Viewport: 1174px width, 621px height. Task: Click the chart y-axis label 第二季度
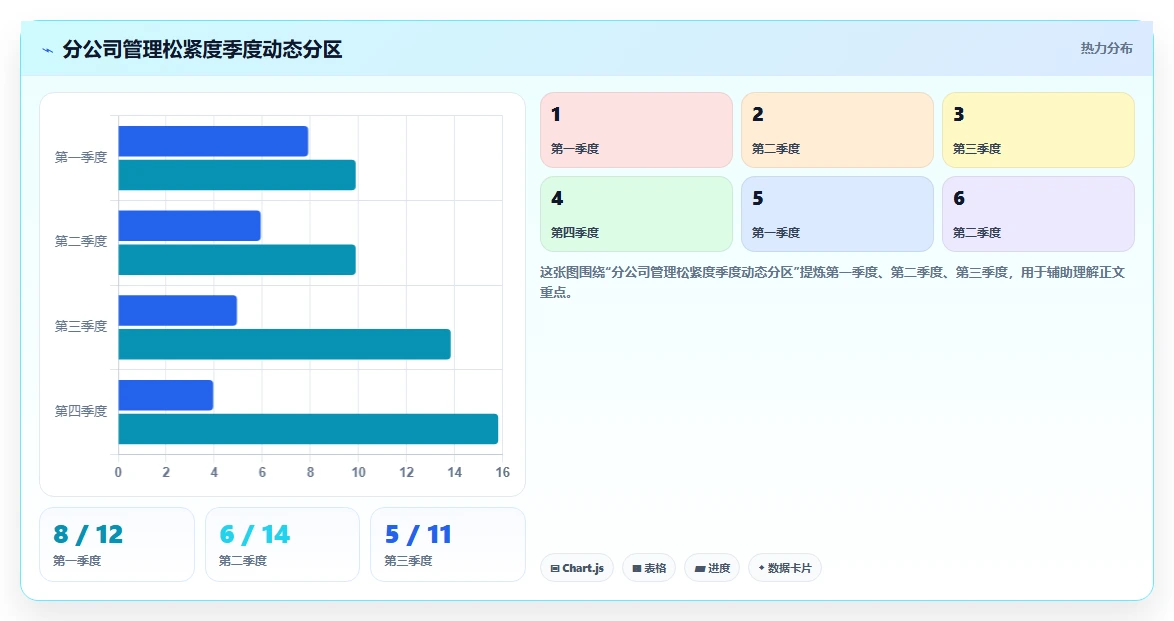pos(81,241)
